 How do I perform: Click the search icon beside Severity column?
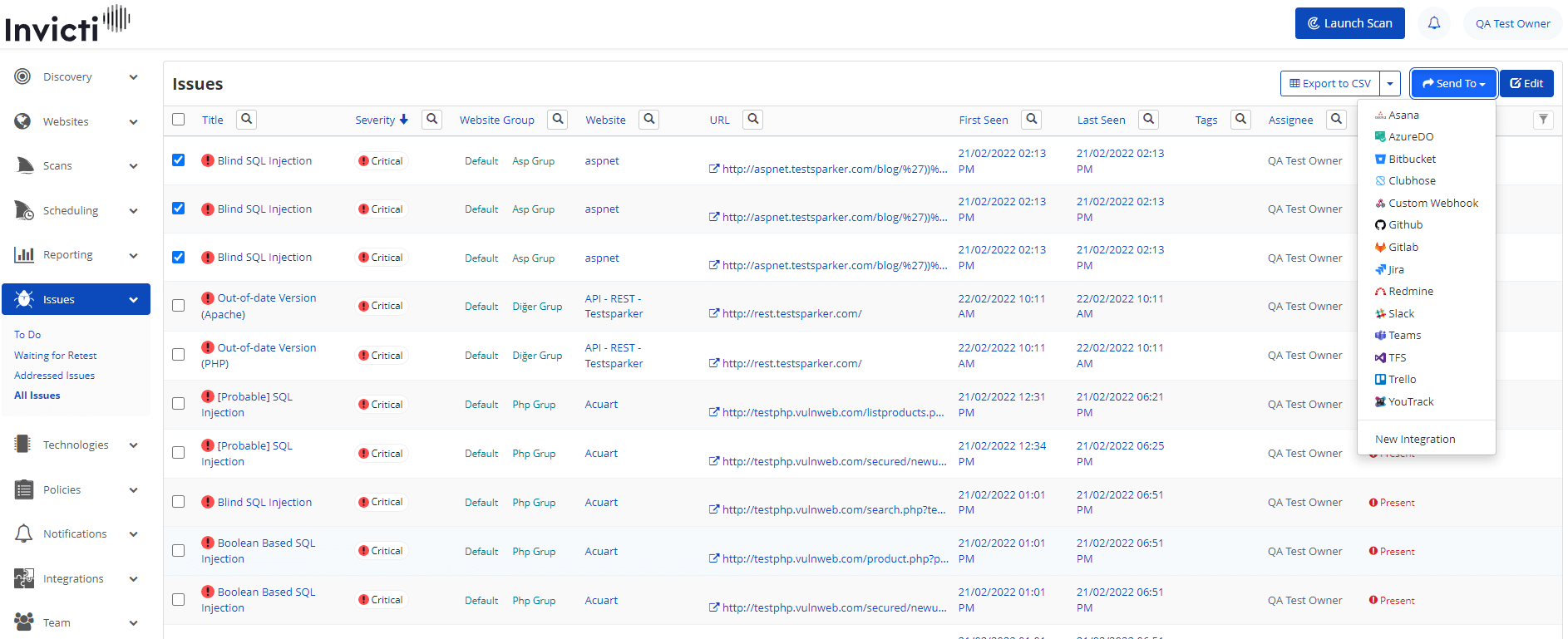click(432, 119)
